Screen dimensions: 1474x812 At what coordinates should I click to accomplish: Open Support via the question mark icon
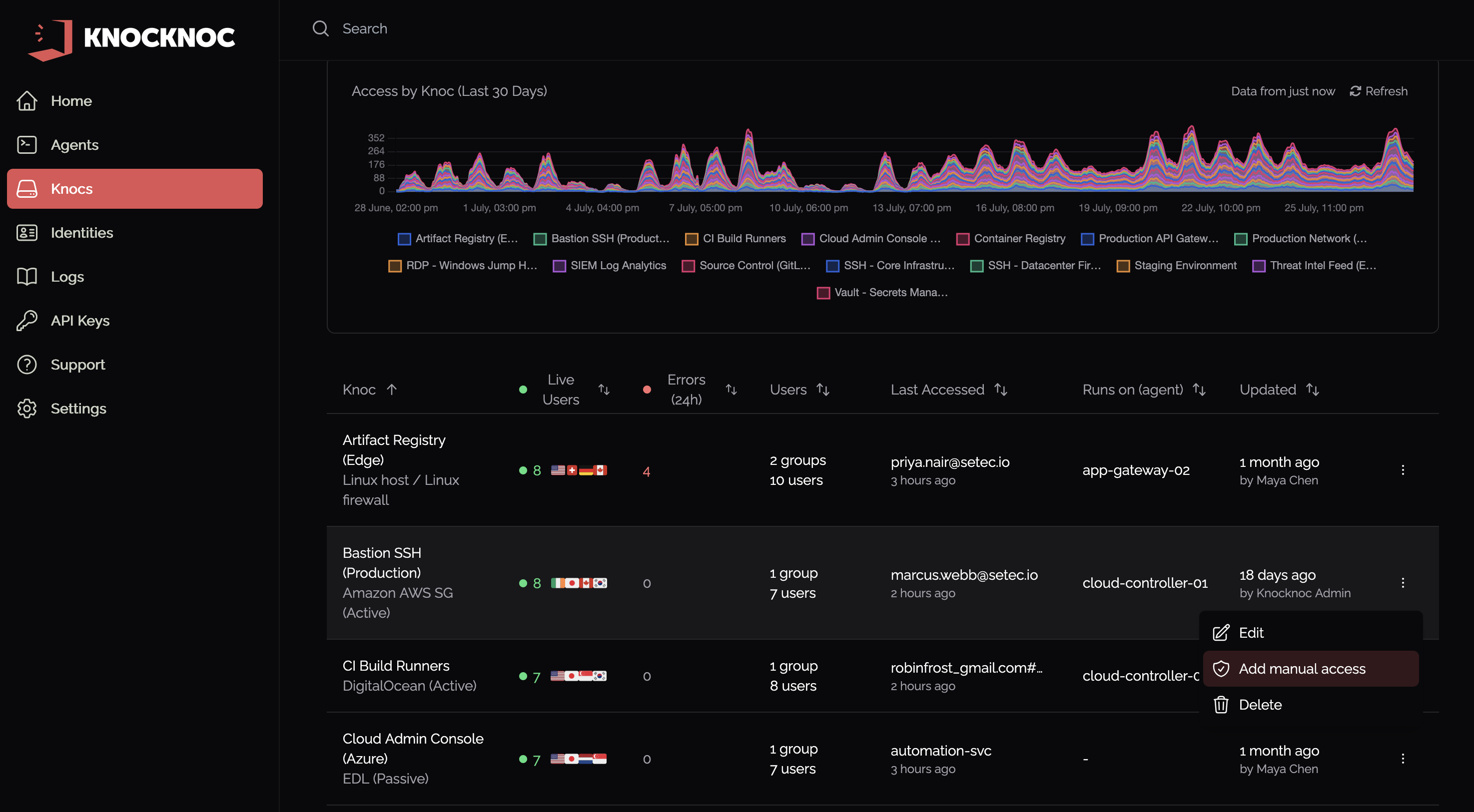27,365
